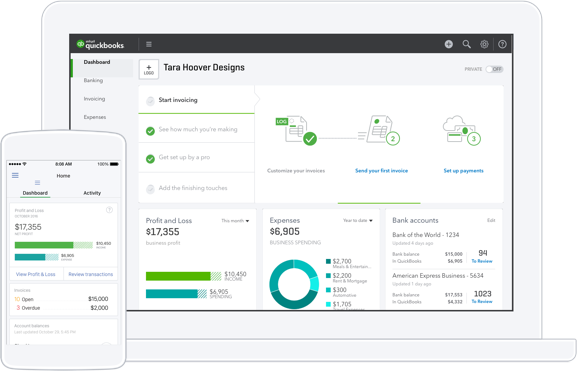Open the help question mark icon
This screenshot has height=372, width=577.
point(502,44)
